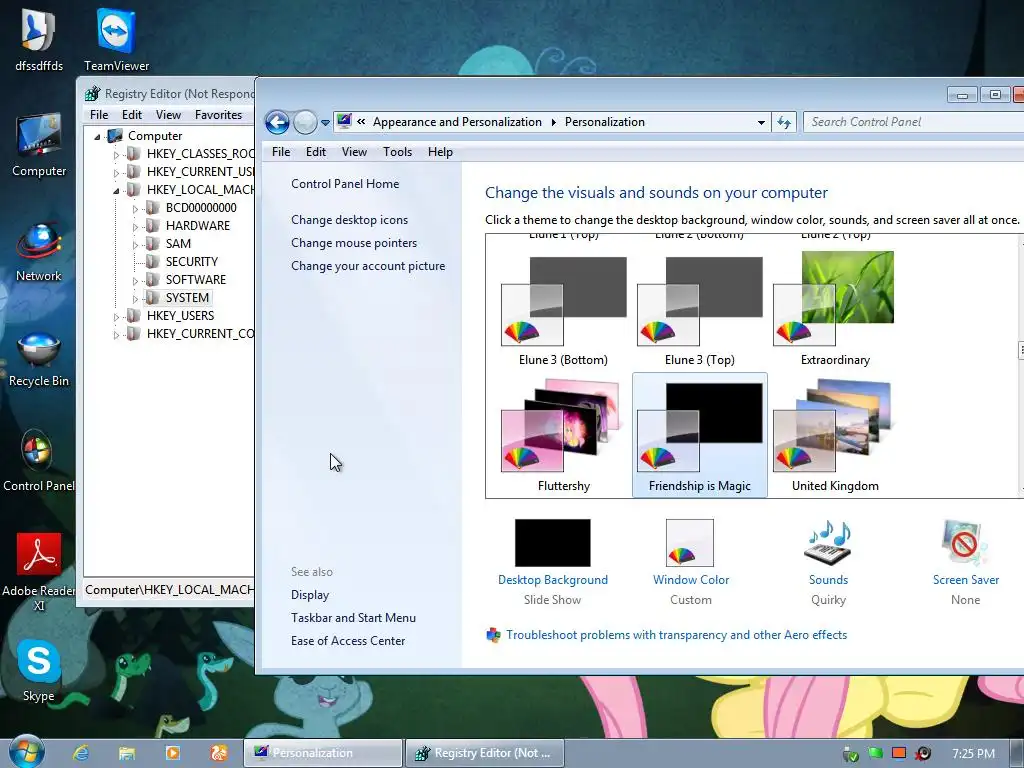This screenshot has height=768, width=1024.
Task: Go to Control Panel Home
Action: [345, 184]
